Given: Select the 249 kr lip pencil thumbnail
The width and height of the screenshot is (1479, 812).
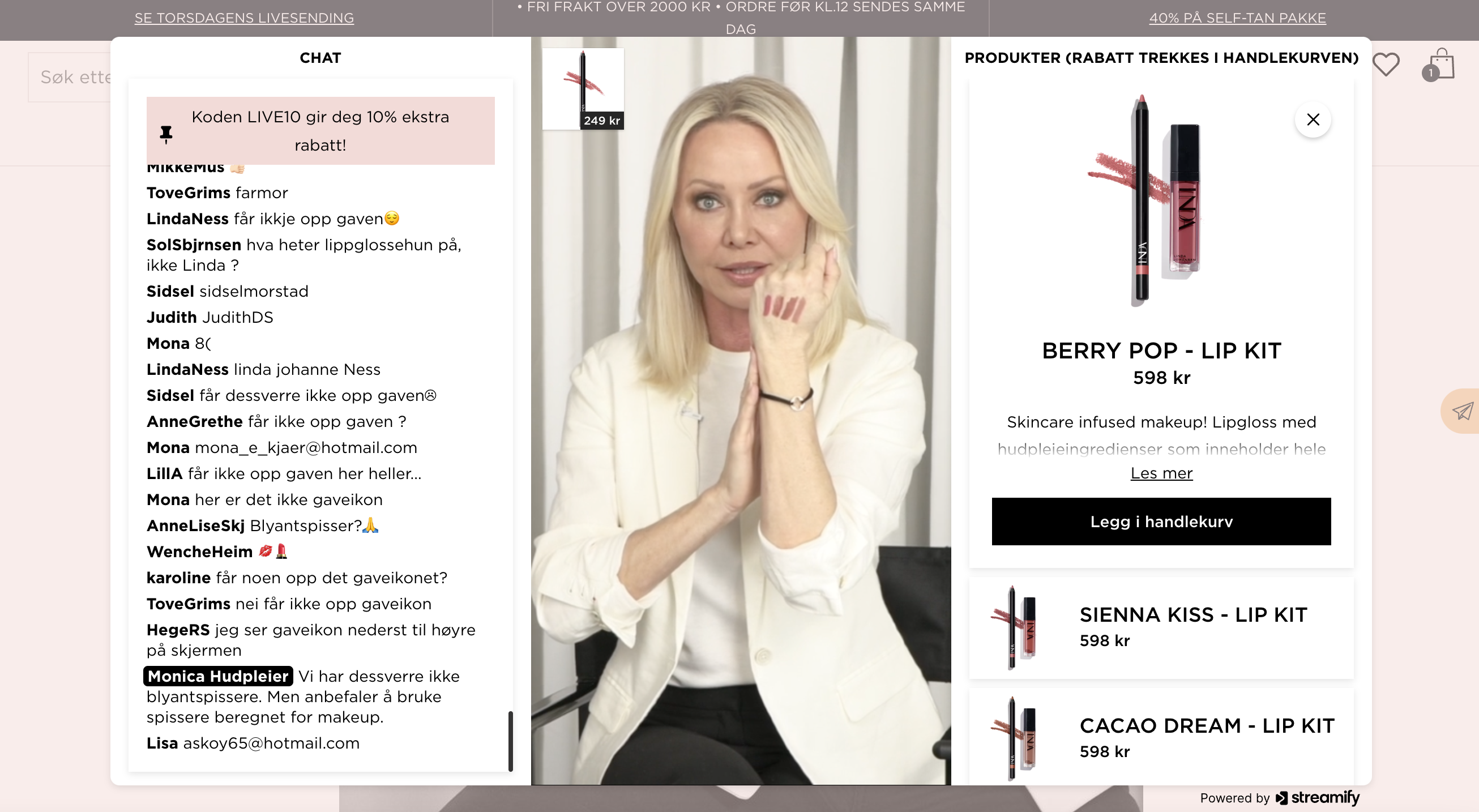Looking at the screenshot, I should (583, 89).
